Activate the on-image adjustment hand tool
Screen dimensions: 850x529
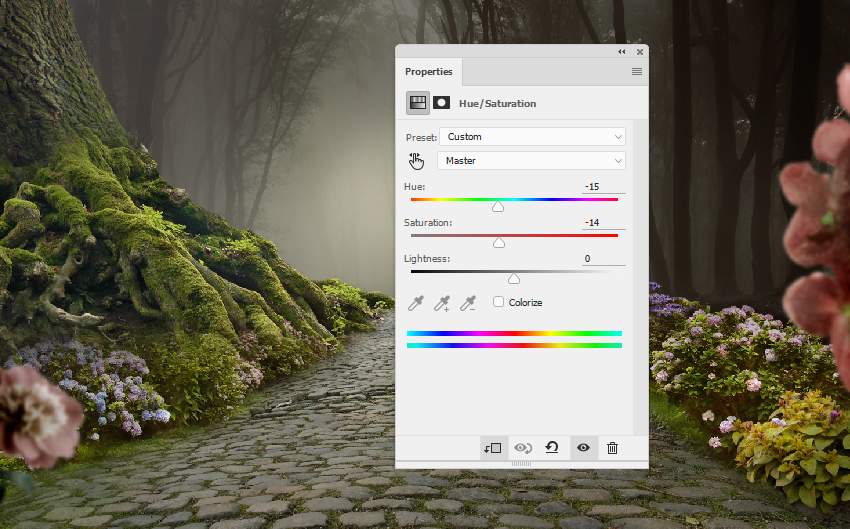click(x=416, y=161)
